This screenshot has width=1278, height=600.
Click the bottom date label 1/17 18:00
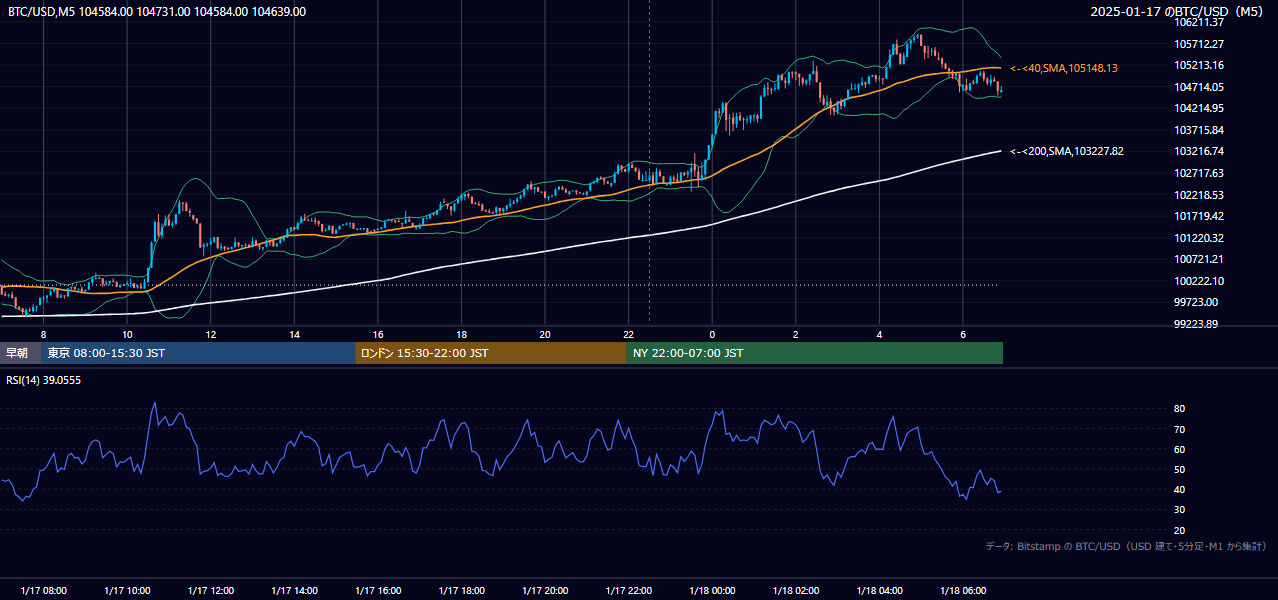[461, 591]
